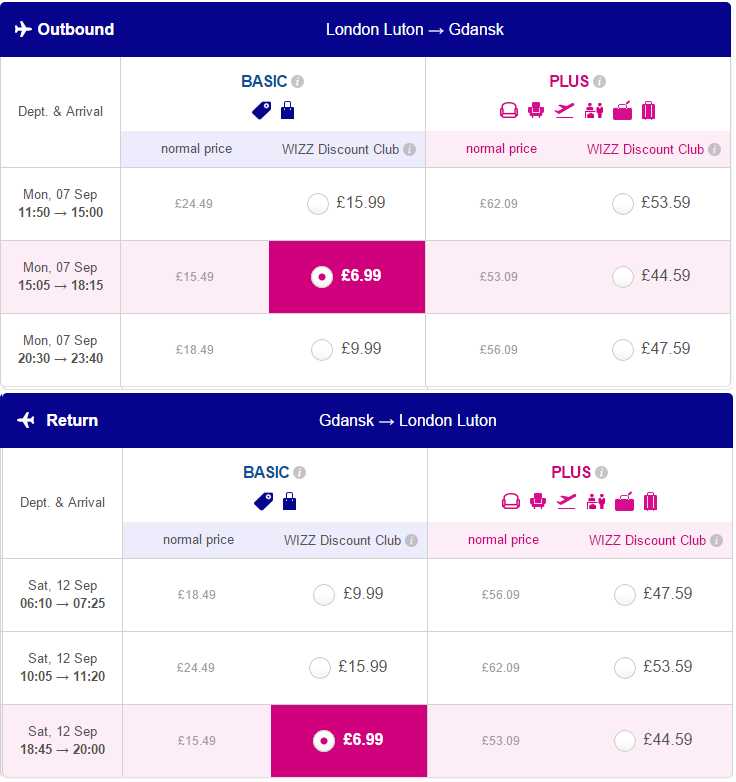This screenshot has width=736, height=782.
Task: Click the Outbound BASIC price tag icon
Action: coord(262,110)
